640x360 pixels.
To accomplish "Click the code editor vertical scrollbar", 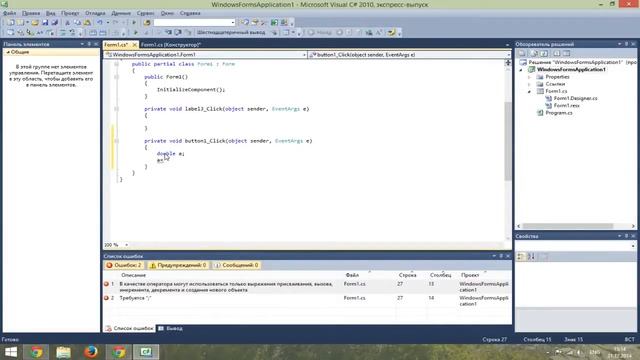I will [508, 141].
